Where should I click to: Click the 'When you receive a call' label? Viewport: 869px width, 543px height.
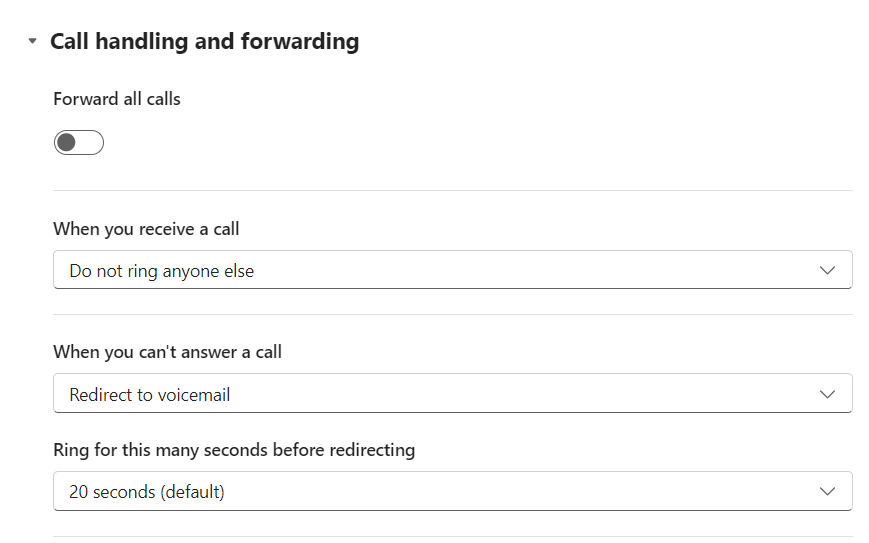[x=146, y=229]
